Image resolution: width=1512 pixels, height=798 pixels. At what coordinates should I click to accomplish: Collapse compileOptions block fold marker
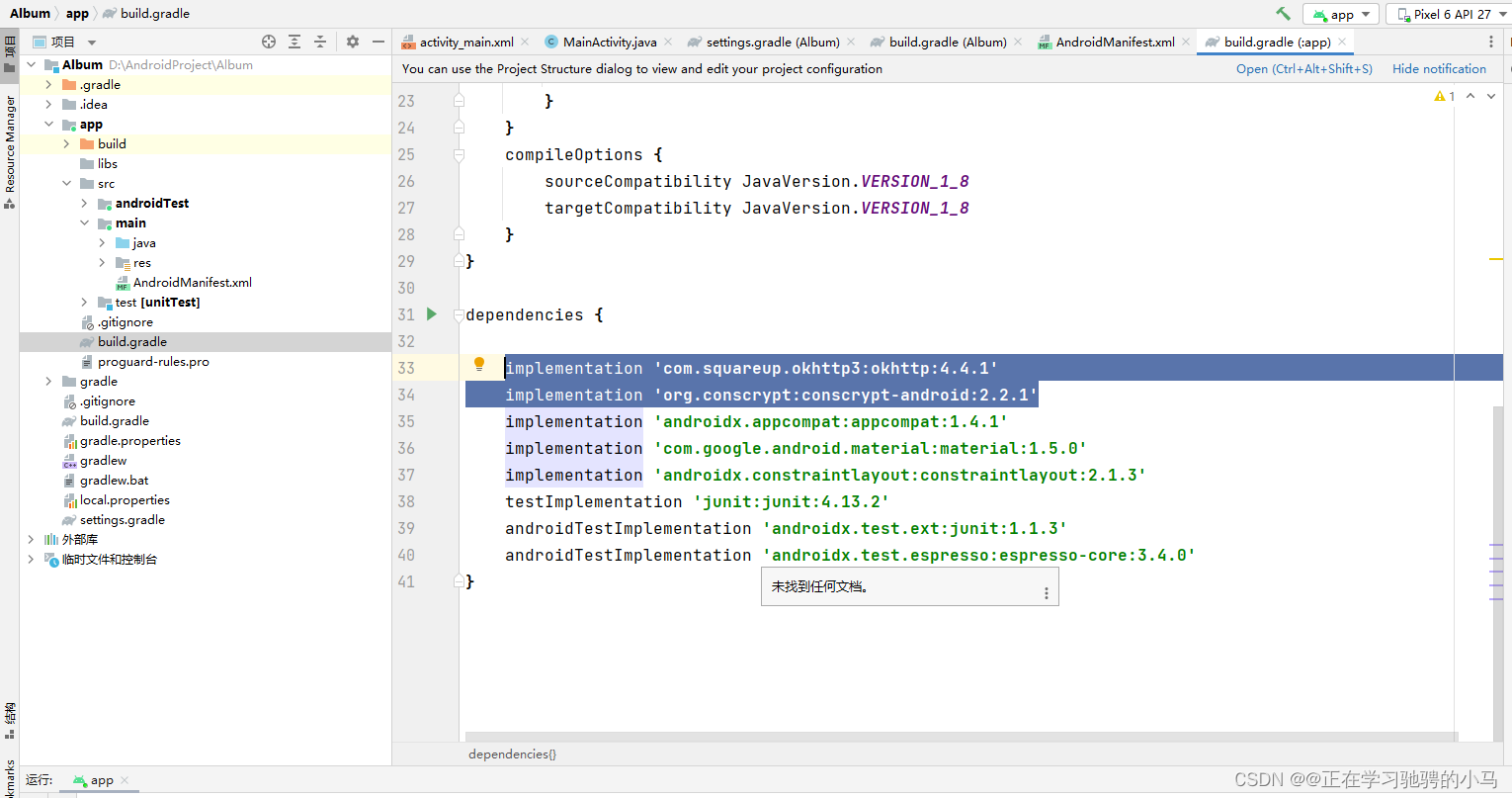pyautogui.click(x=459, y=155)
